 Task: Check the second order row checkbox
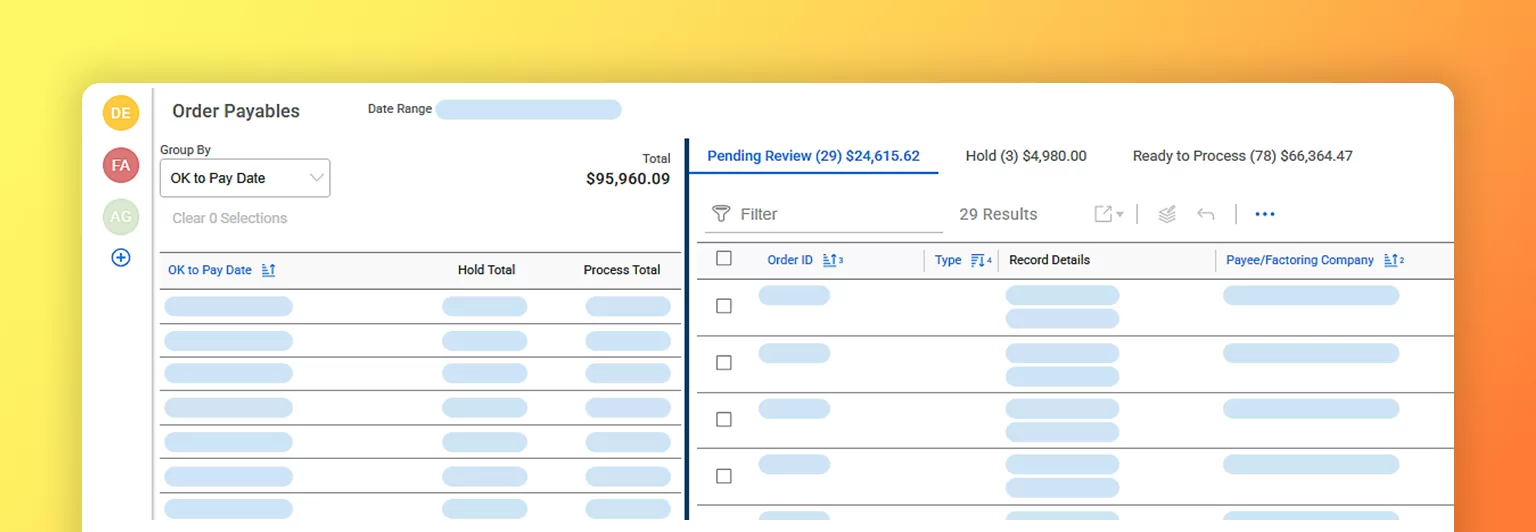pos(724,363)
